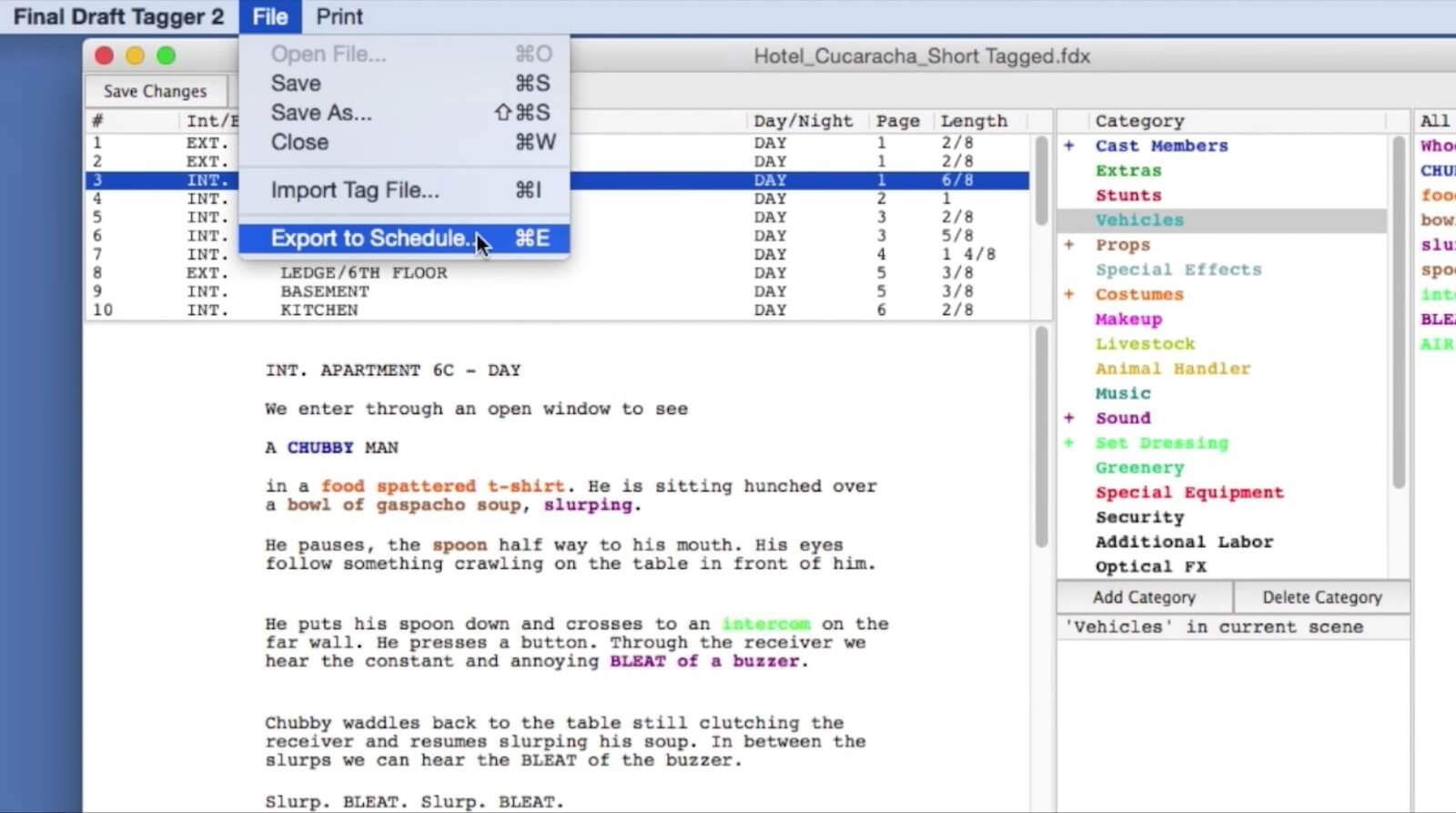Click the scene heading INT. APARTMENT 6C - DAY
This screenshot has width=1456, height=813.
(x=393, y=370)
